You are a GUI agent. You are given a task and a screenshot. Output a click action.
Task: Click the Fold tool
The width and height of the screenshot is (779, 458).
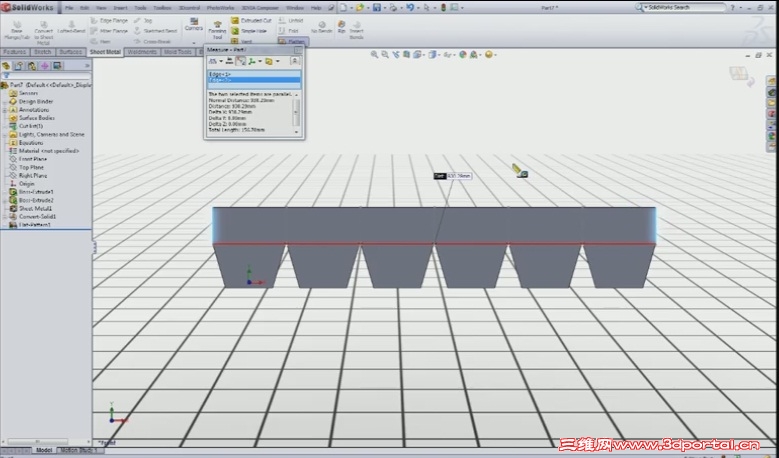[x=289, y=31]
